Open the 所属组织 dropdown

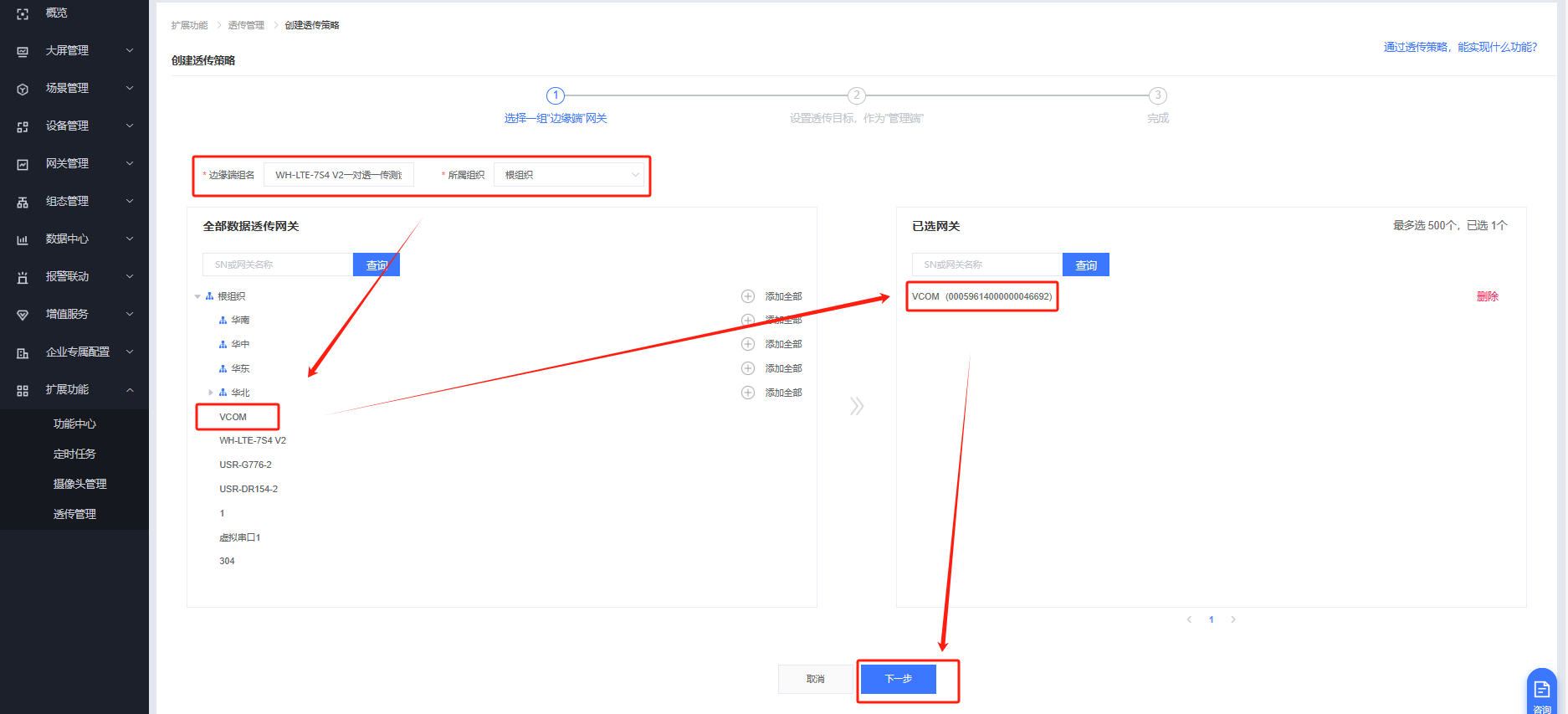tap(569, 175)
